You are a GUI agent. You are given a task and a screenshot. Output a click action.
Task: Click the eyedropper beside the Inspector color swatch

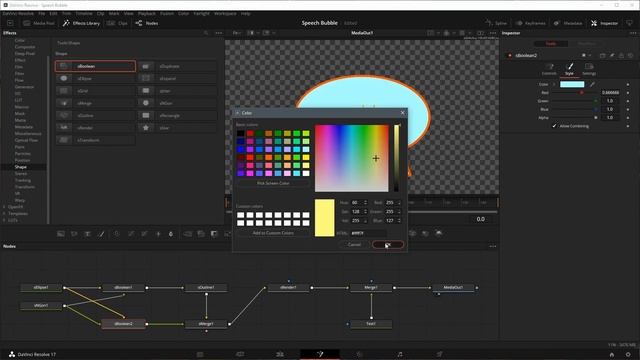coord(592,84)
